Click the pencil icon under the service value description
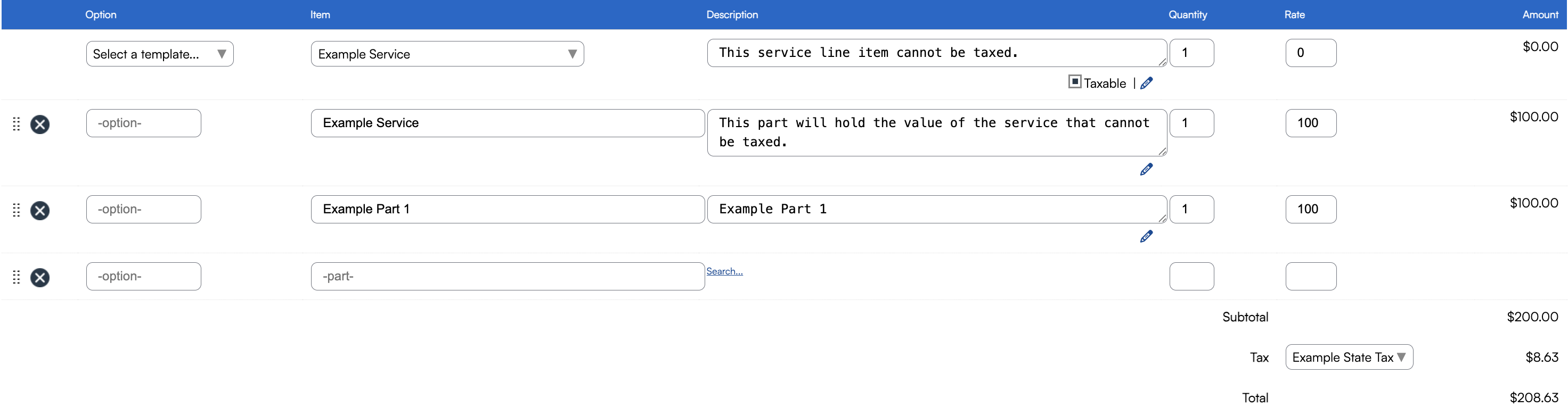 coord(1146,170)
